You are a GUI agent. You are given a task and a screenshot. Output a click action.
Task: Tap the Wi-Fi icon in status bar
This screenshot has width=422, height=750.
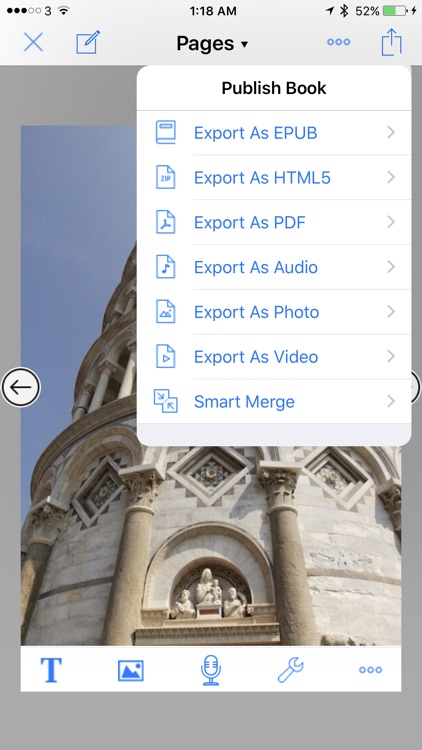(x=63, y=11)
